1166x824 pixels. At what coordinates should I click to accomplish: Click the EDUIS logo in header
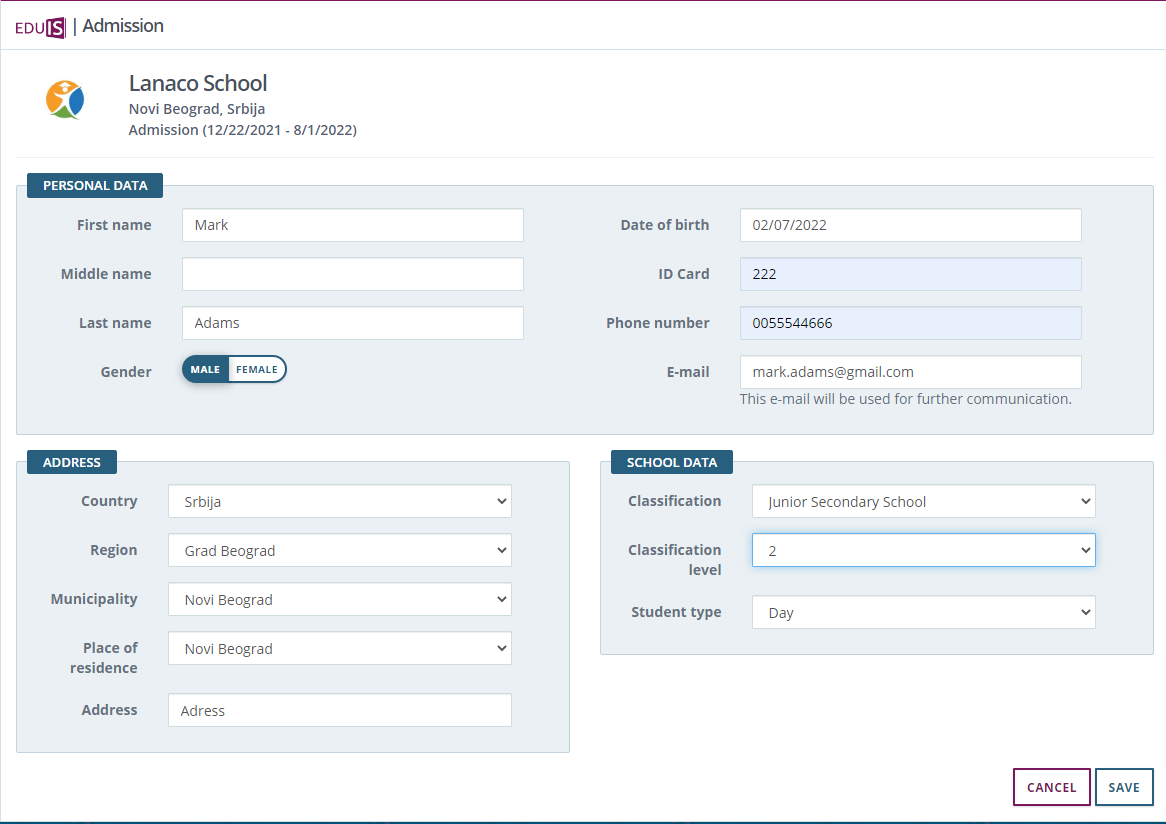pos(40,27)
